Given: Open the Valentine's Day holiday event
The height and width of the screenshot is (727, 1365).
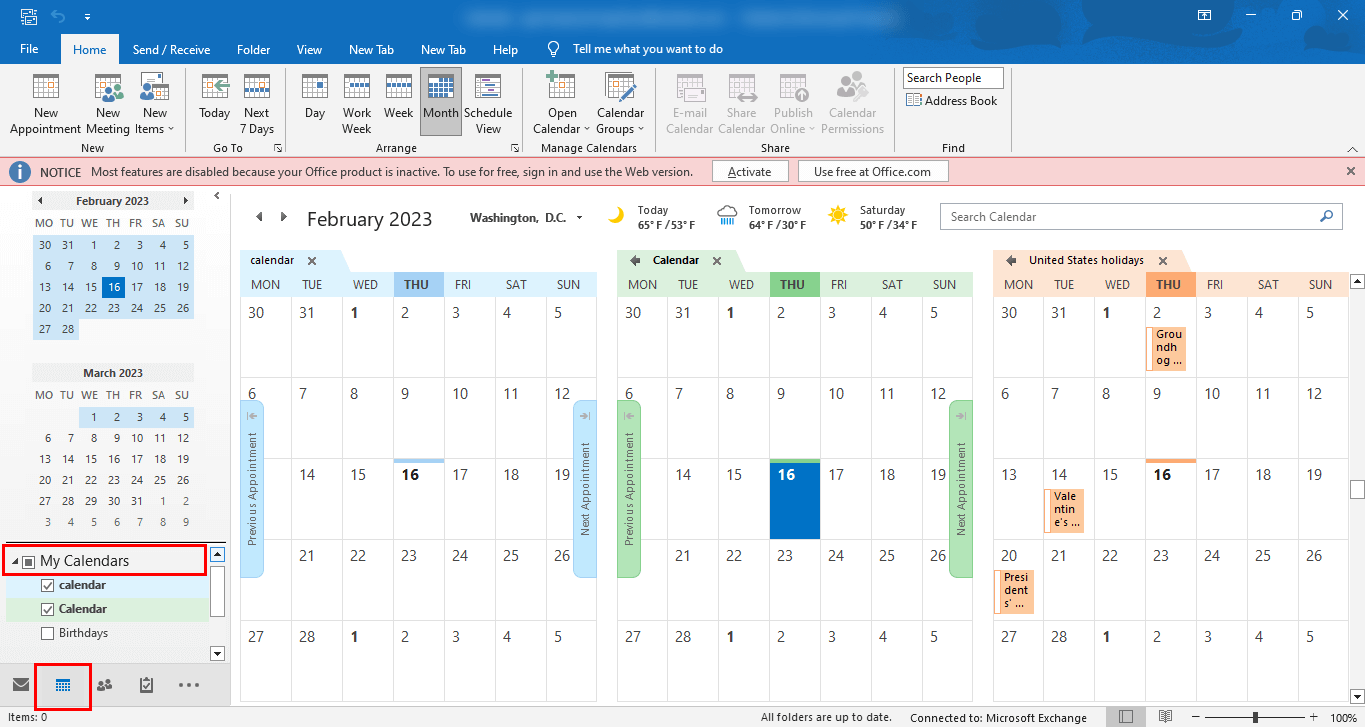Looking at the screenshot, I should point(1064,510).
